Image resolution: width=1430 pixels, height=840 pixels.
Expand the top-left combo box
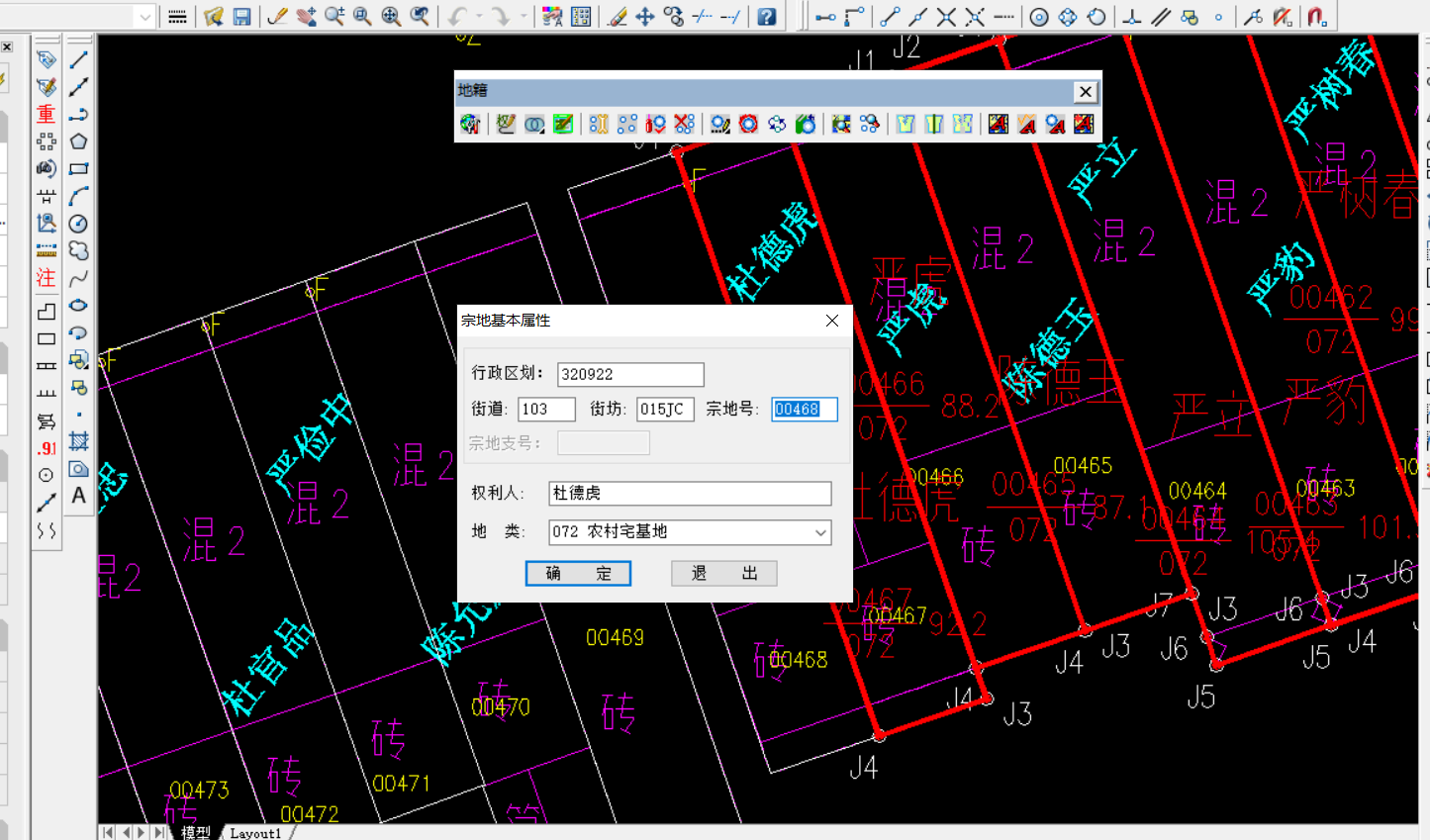point(145,17)
